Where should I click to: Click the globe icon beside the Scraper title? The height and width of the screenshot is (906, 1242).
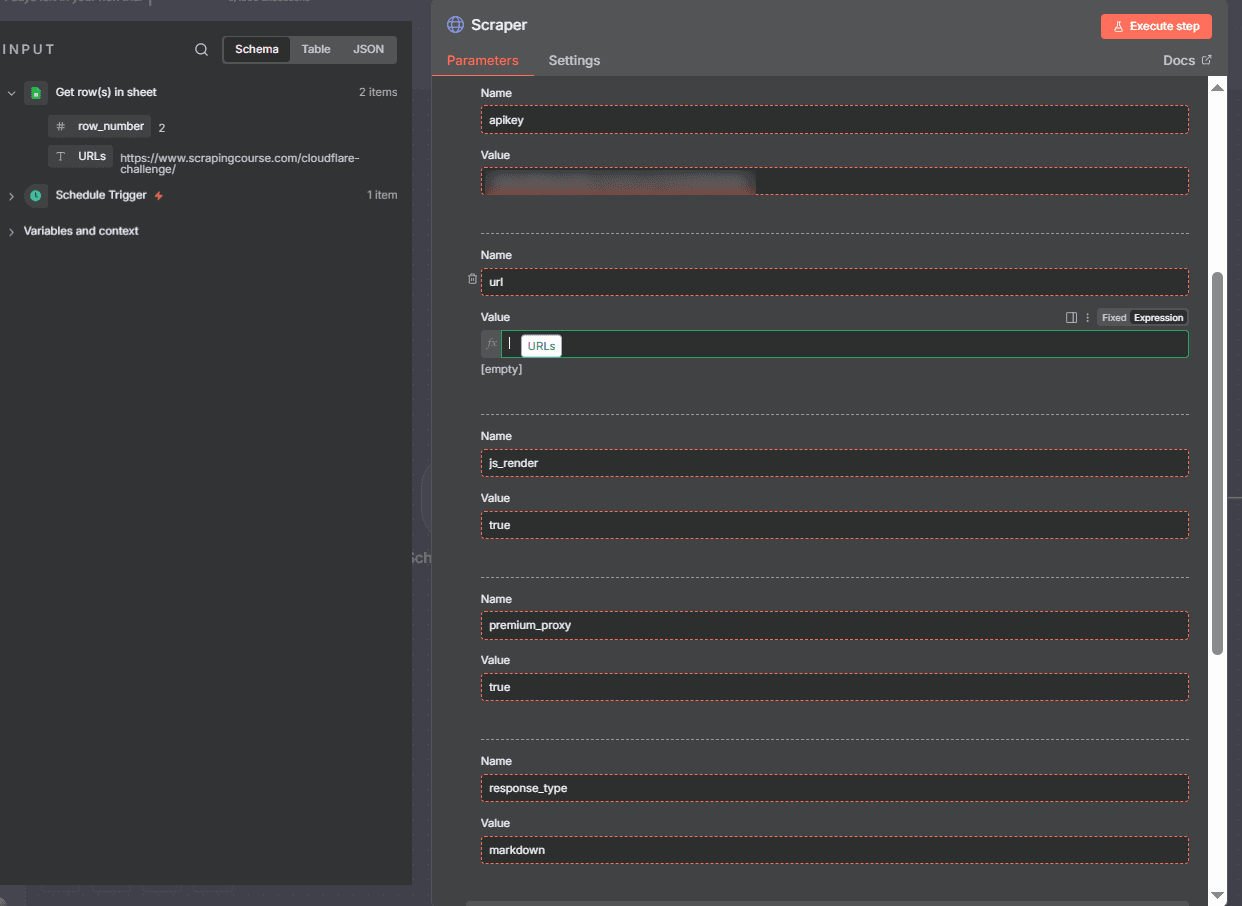pyautogui.click(x=455, y=25)
